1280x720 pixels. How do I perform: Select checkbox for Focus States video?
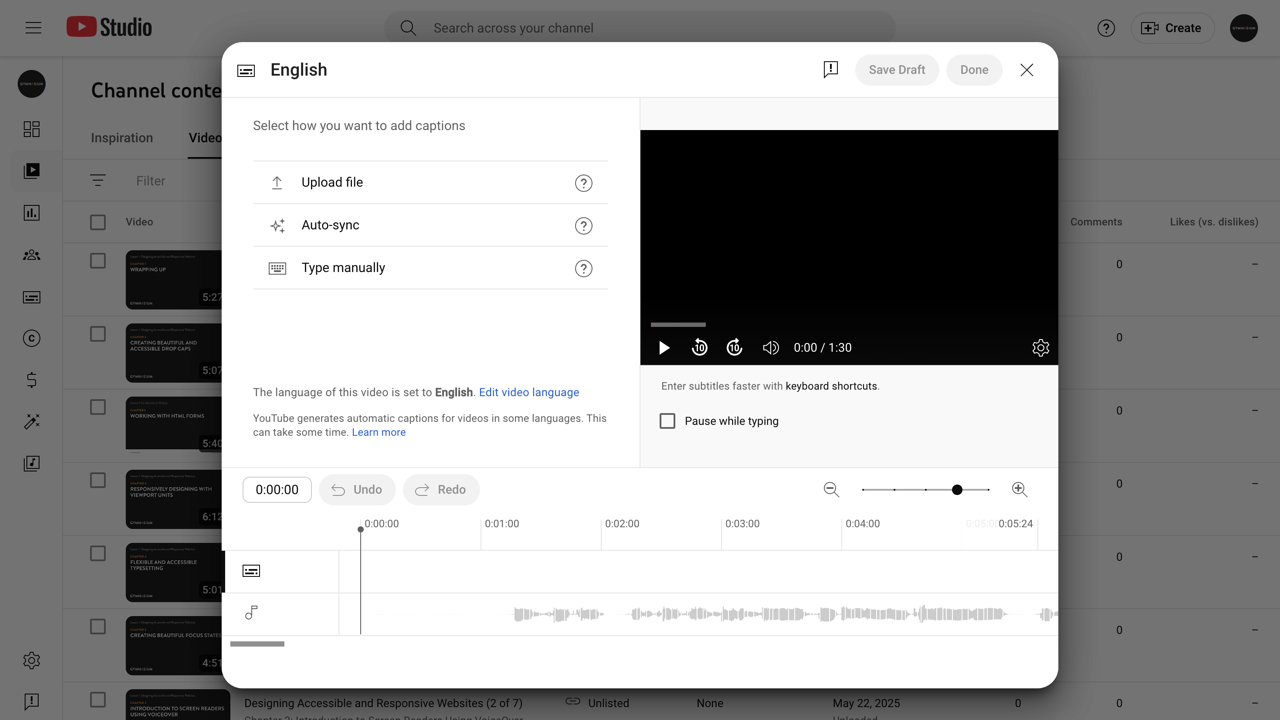click(x=98, y=627)
